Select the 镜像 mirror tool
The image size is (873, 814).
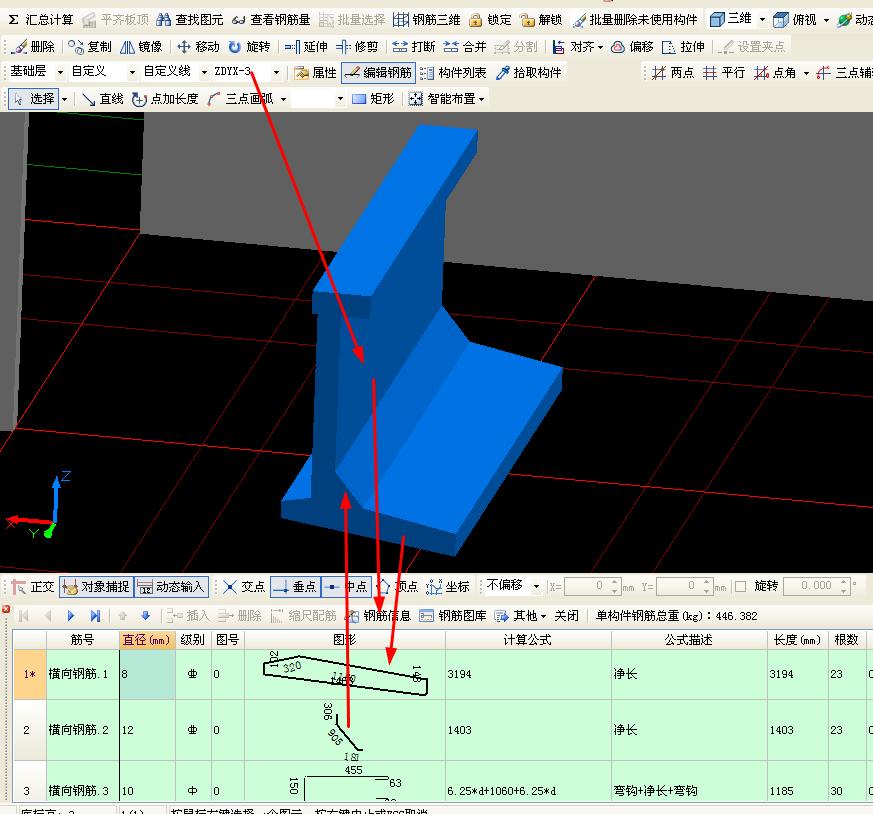tap(141, 47)
